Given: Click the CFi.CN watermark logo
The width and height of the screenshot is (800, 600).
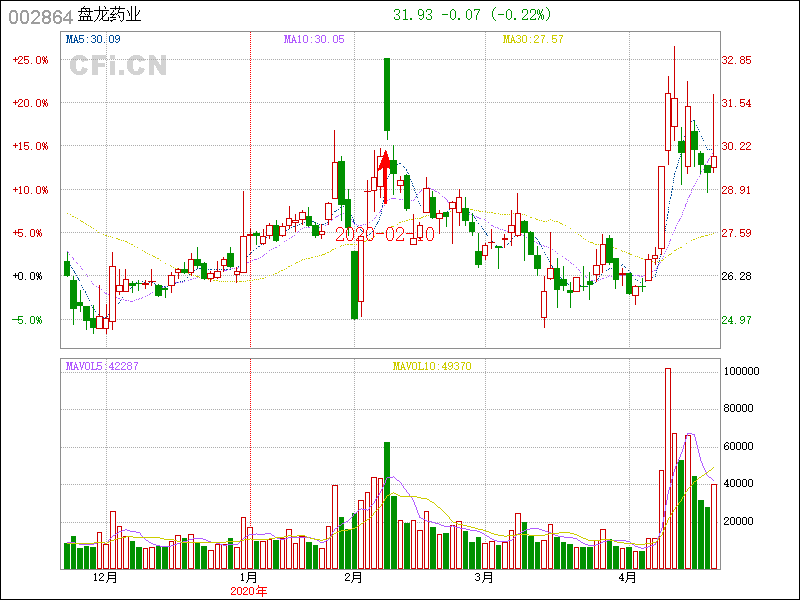Looking at the screenshot, I should (118, 66).
